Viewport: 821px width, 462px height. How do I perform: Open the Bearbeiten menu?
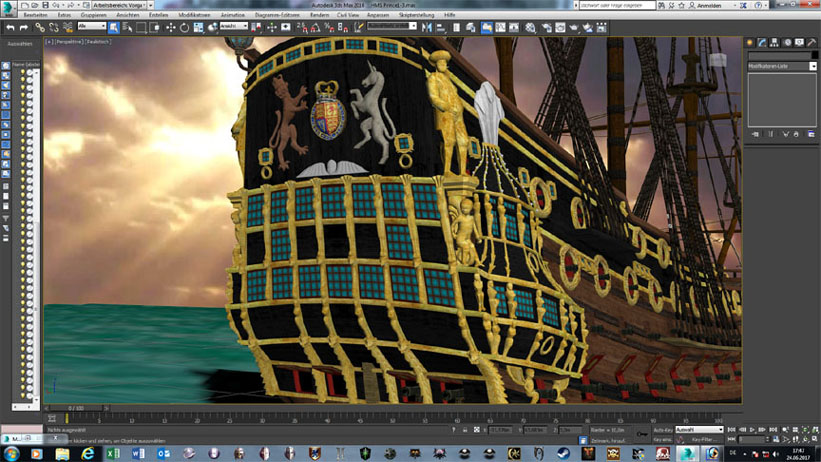click(x=35, y=15)
